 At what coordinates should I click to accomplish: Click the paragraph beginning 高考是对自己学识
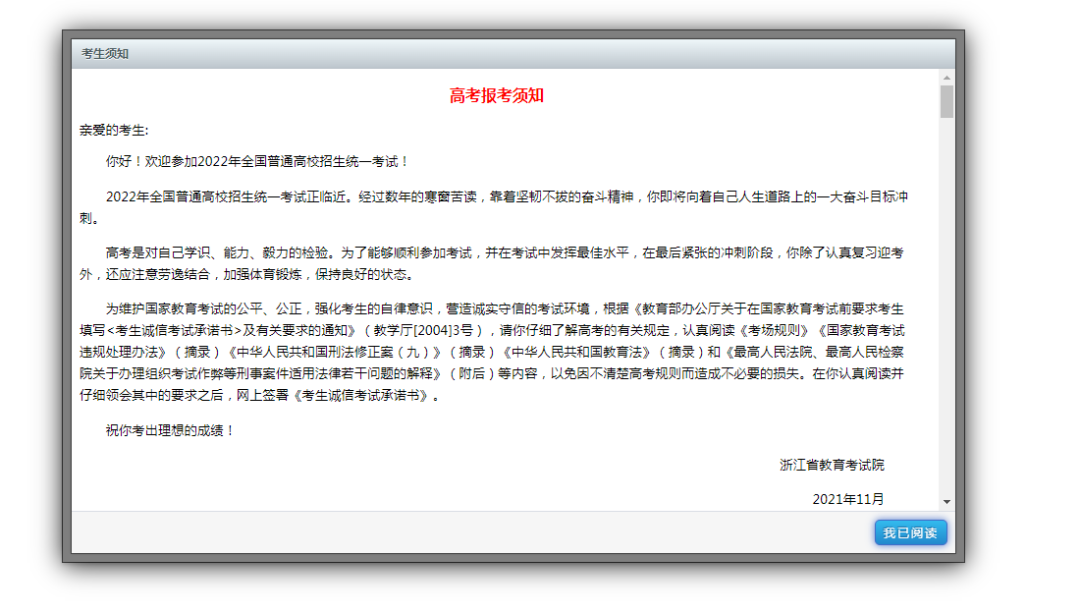pyautogui.click(x=500, y=253)
